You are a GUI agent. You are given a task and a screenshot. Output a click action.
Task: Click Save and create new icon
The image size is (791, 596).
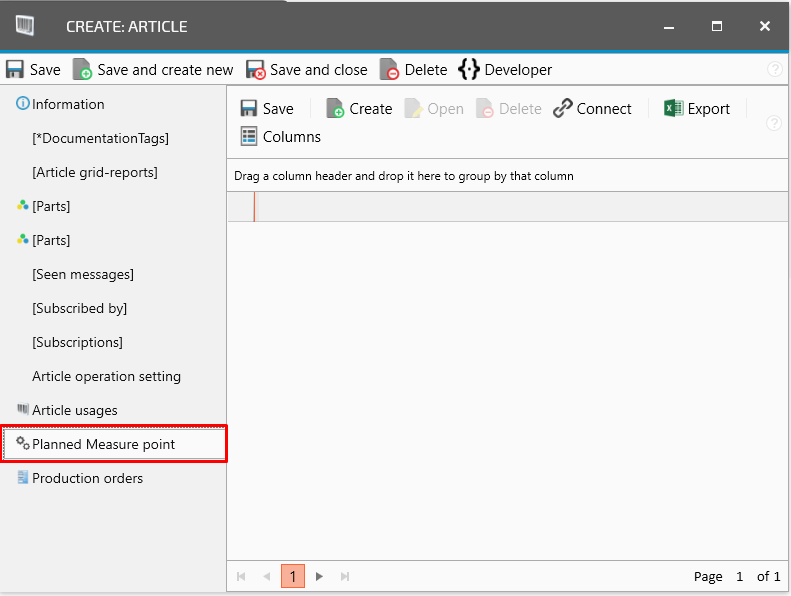click(x=83, y=70)
